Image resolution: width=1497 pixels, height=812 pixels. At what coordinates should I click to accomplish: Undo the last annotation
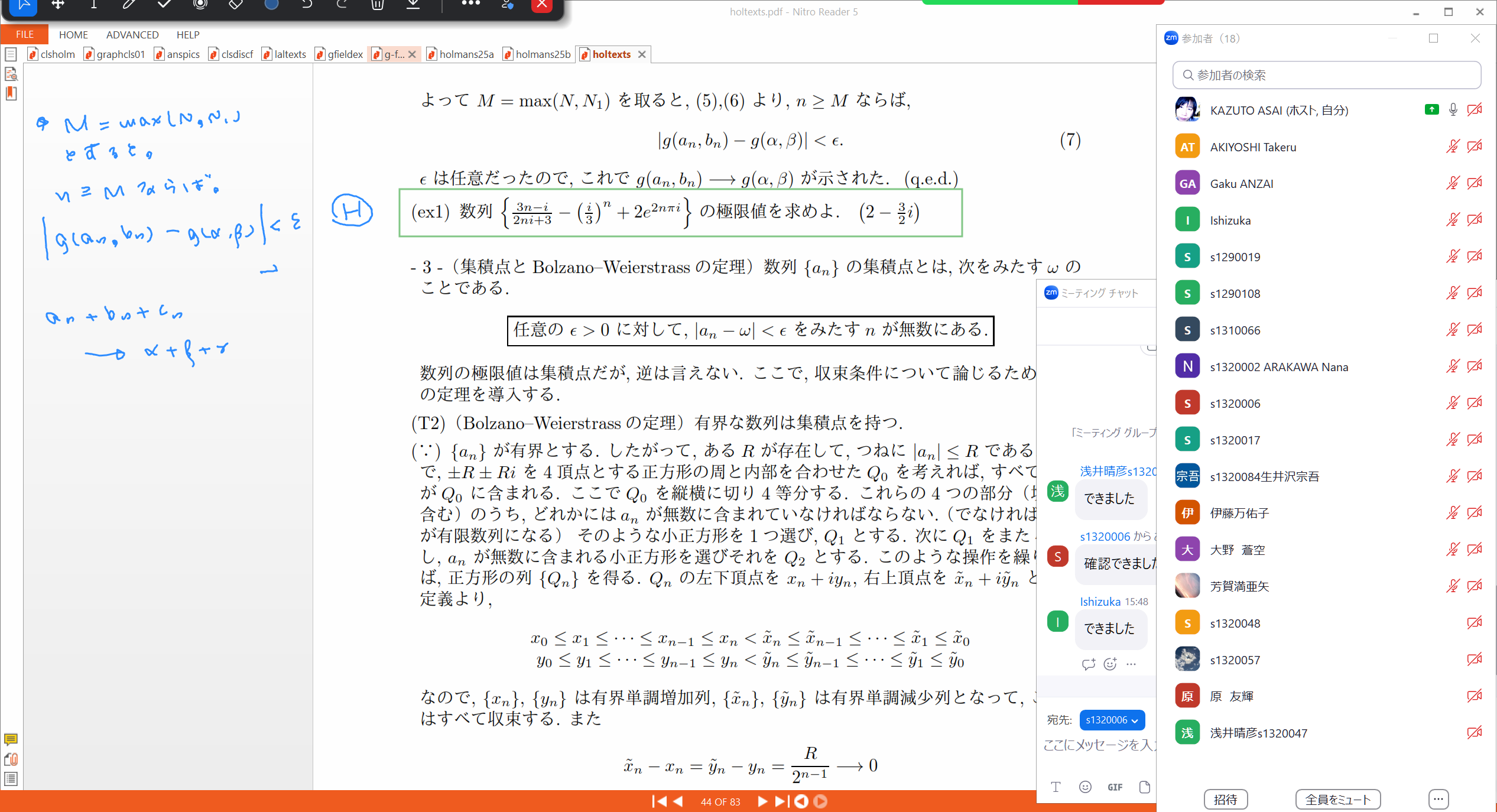[x=306, y=5]
